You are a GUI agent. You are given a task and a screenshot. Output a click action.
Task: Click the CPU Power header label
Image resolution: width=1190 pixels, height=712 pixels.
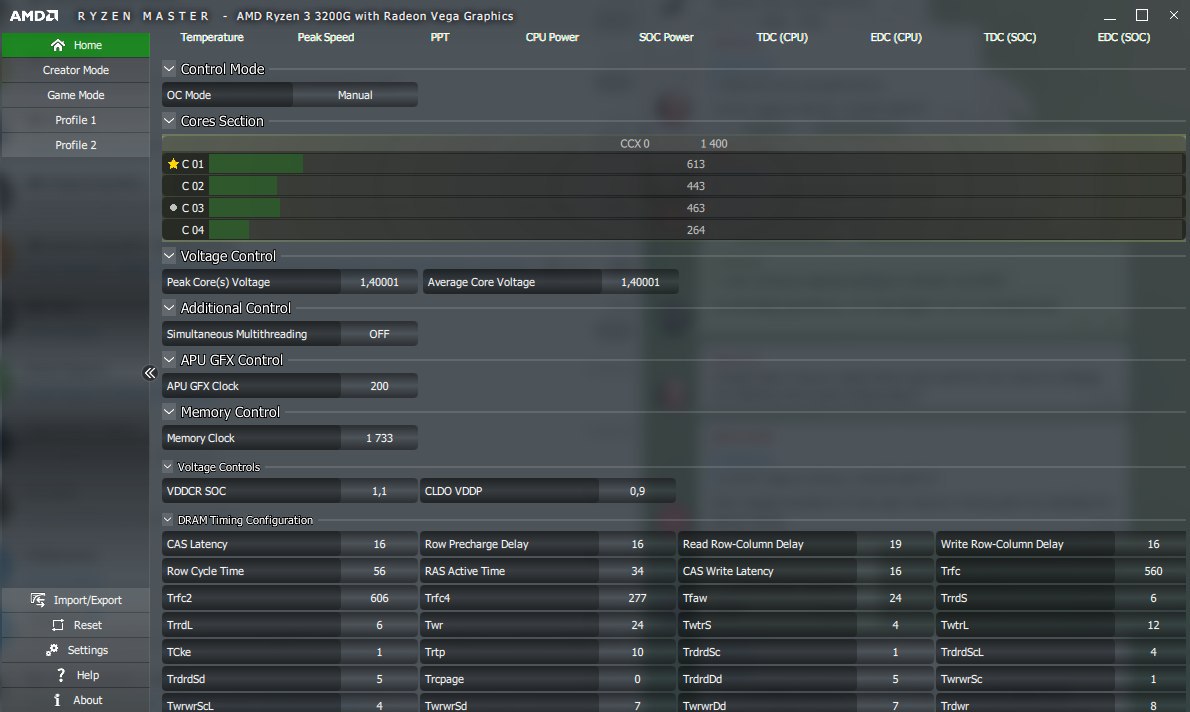pyautogui.click(x=552, y=37)
